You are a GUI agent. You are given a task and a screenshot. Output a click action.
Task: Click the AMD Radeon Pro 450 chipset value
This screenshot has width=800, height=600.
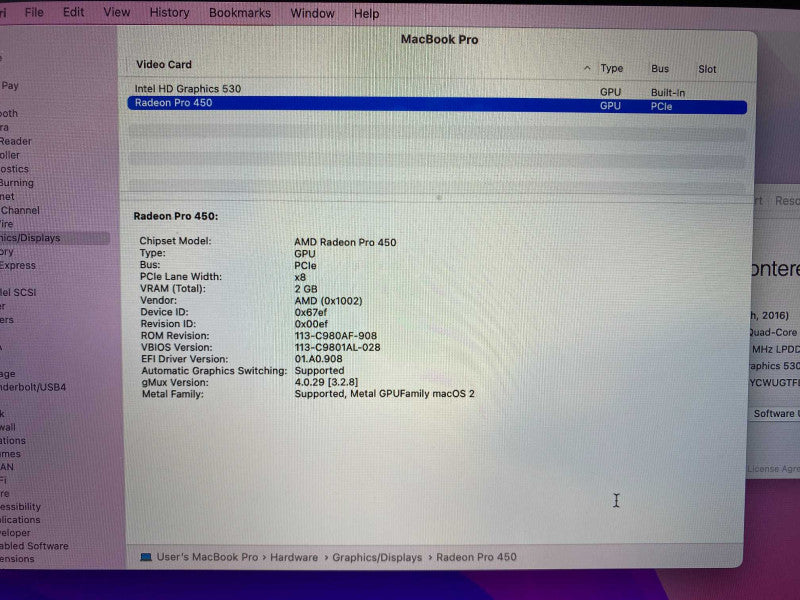pos(345,242)
